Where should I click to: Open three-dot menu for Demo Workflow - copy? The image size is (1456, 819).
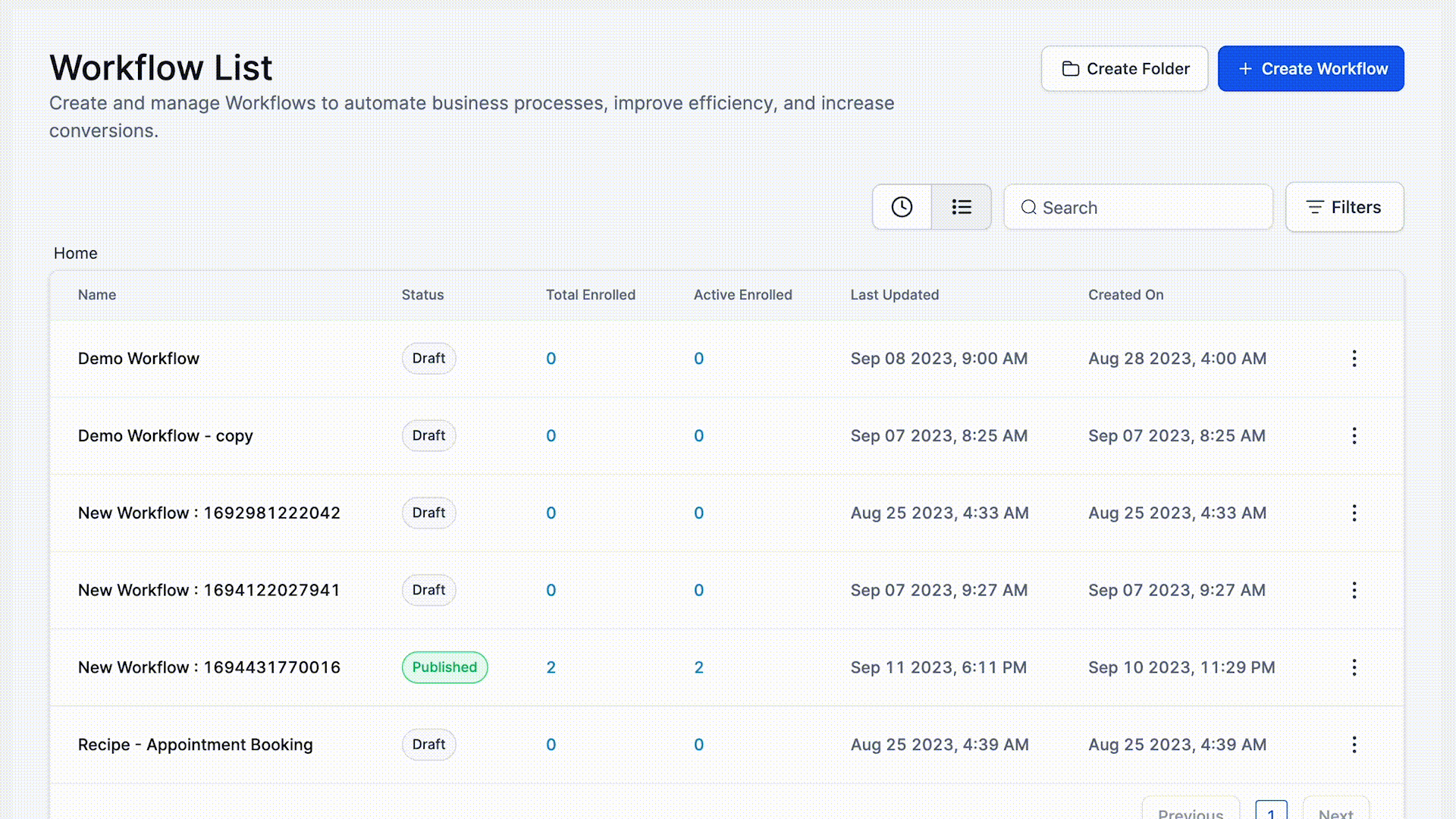pyautogui.click(x=1354, y=436)
